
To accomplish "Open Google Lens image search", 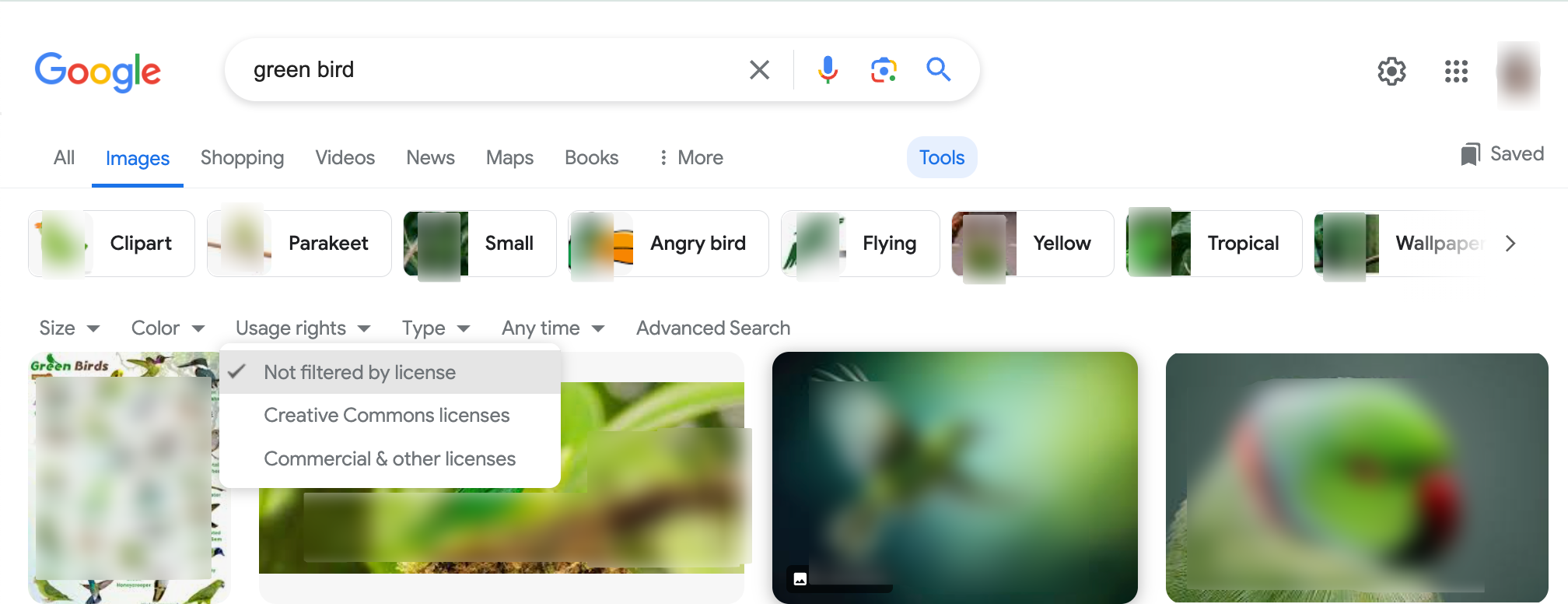I will 884,69.
